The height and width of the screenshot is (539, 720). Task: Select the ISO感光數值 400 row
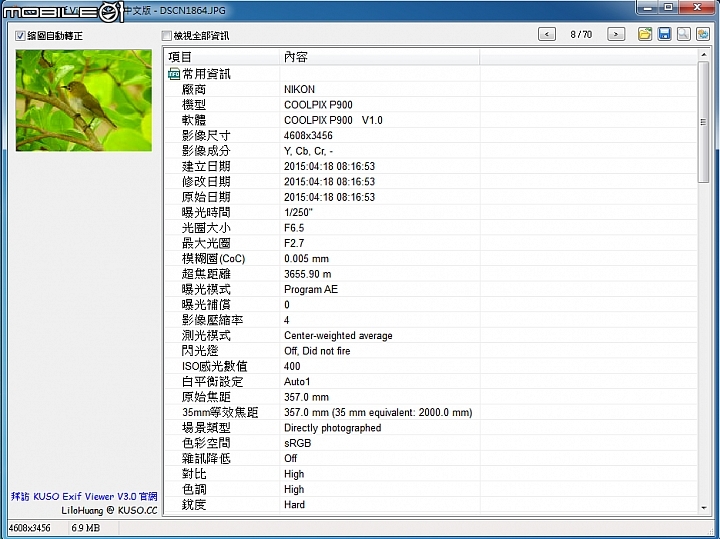coord(431,366)
